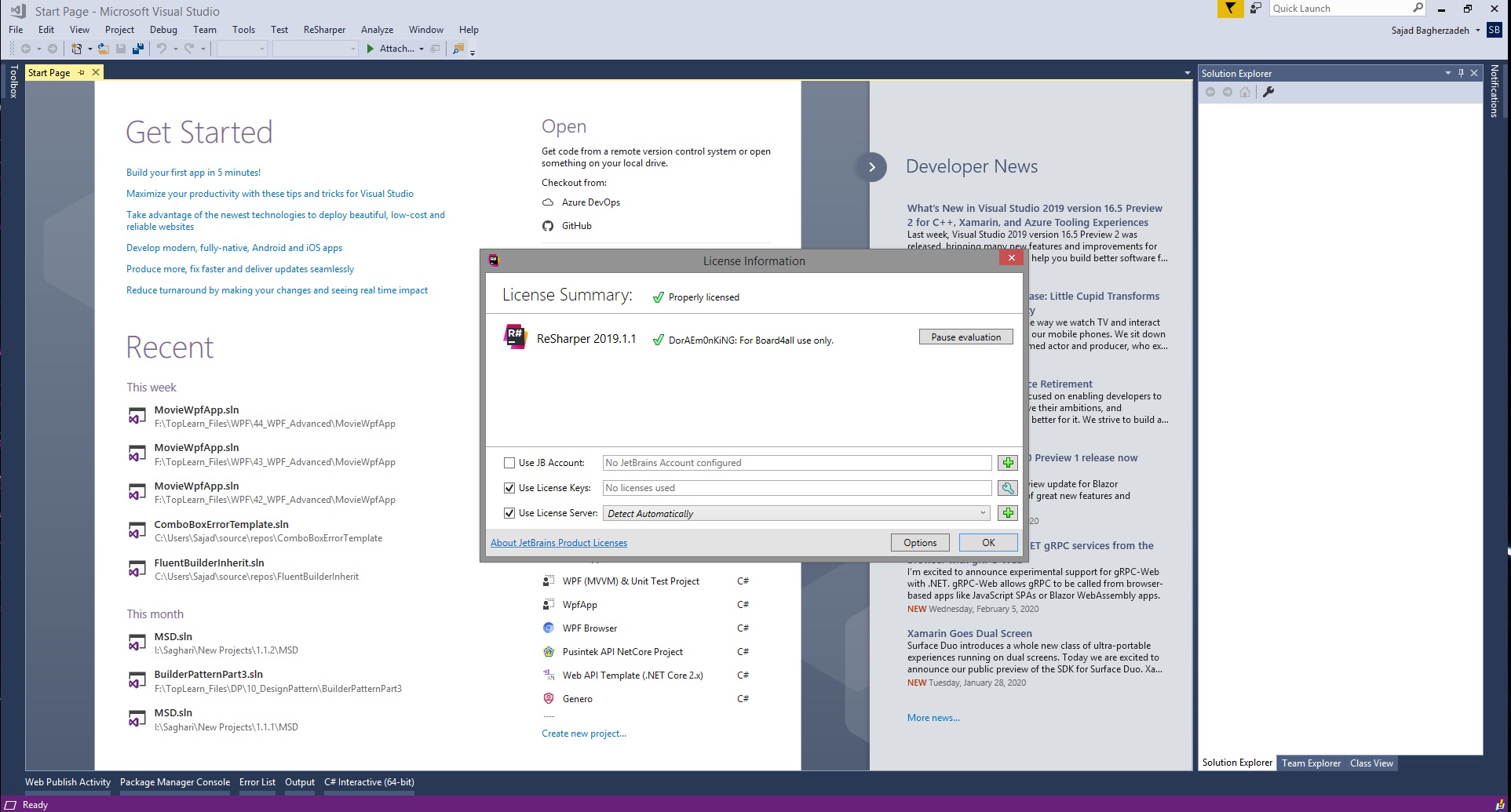Open the Redo history dropdown arrow

[x=203, y=49]
